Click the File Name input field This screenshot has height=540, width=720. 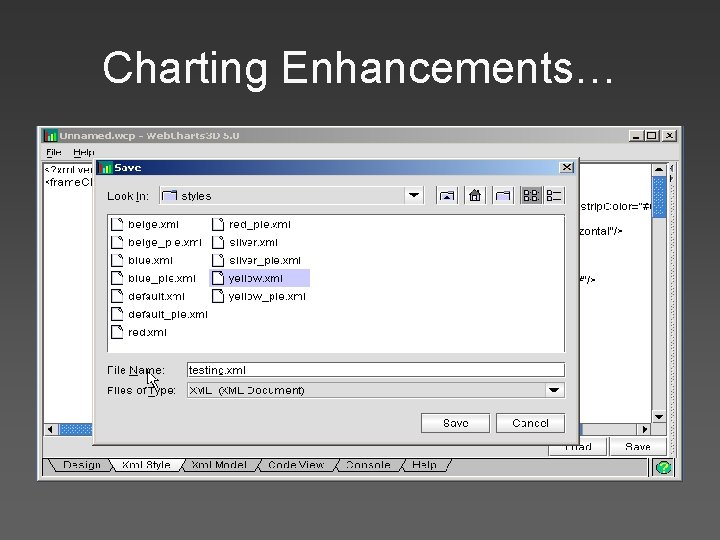pyautogui.click(x=376, y=370)
